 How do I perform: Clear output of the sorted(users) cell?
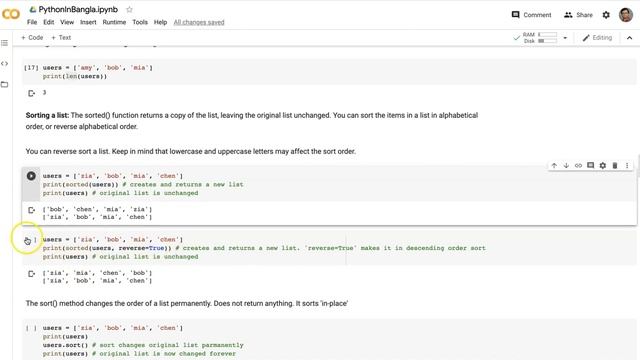31,210
